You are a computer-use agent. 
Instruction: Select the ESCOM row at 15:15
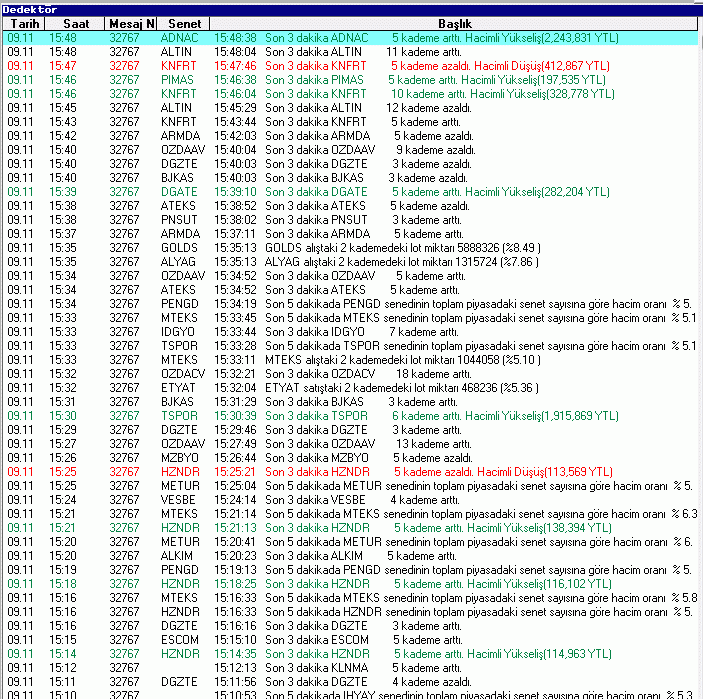[350, 639]
